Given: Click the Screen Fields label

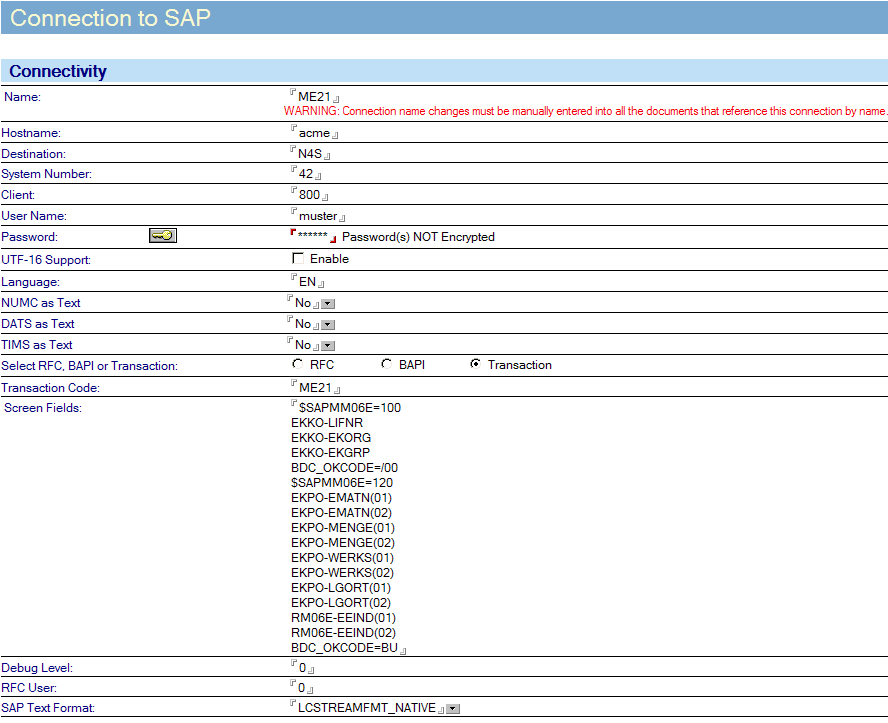Looking at the screenshot, I should [x=42, y=408].
